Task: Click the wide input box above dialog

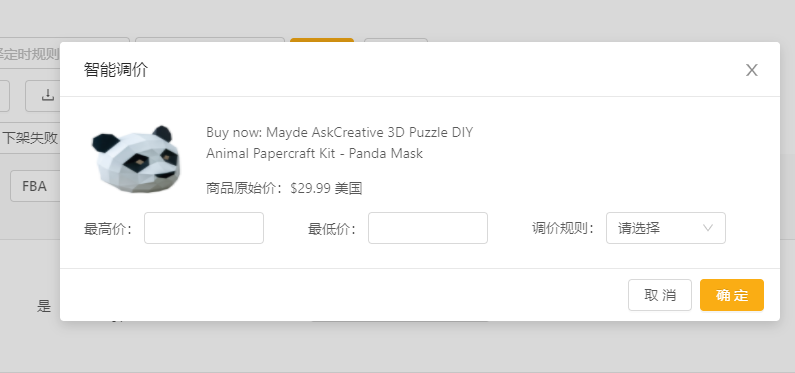Action: (x=210, y=40)
